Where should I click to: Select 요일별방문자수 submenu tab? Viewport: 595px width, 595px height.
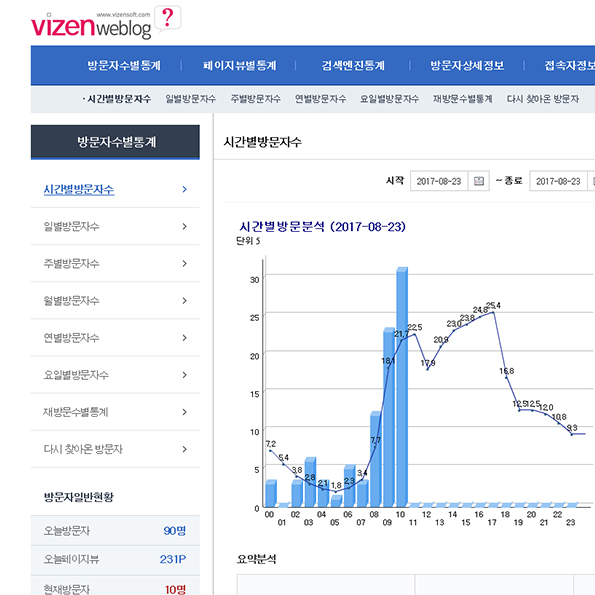tap(389, 99)
